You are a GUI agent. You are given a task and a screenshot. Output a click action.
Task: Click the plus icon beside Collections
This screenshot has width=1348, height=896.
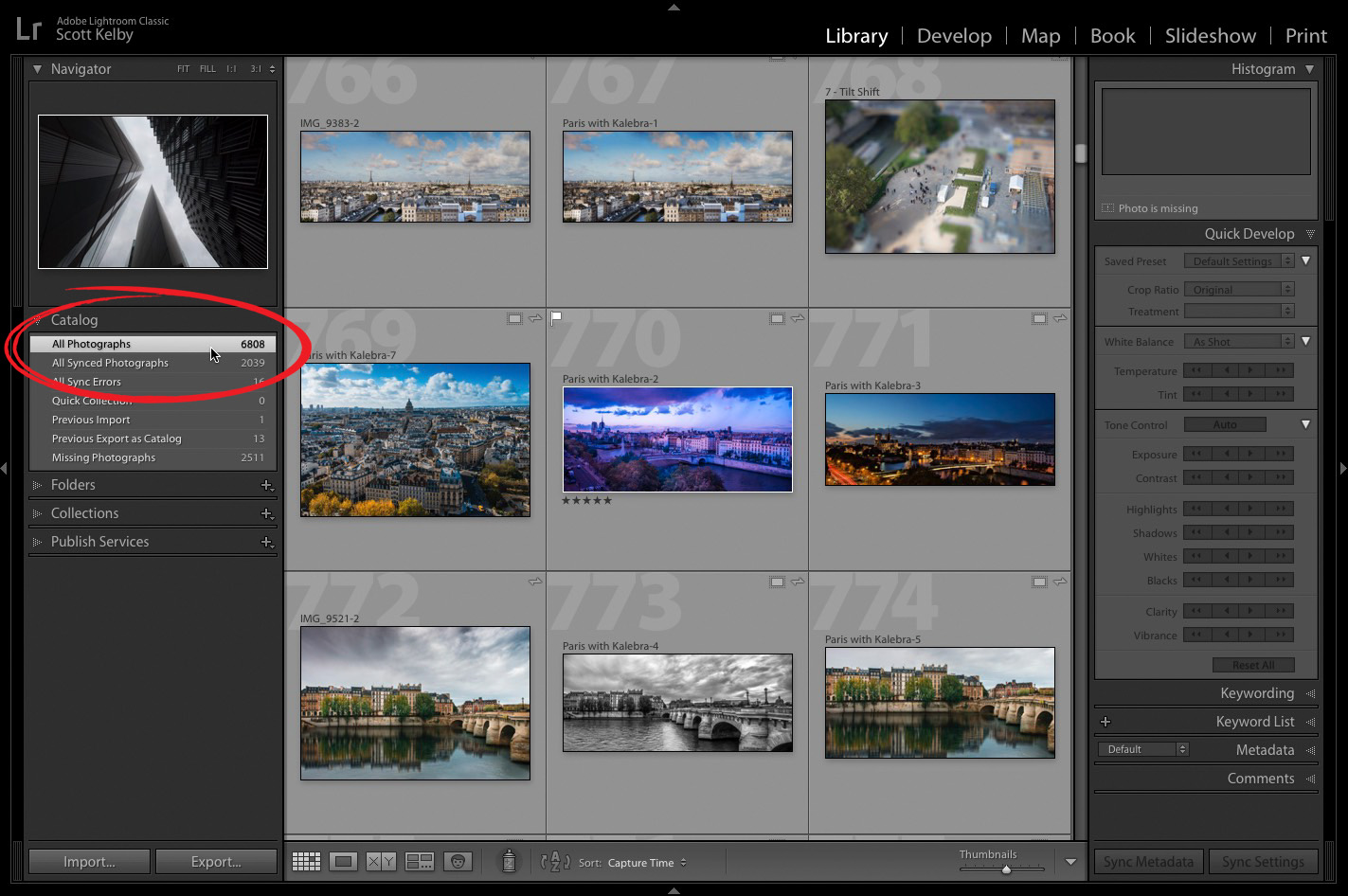[x=268, y=512]
